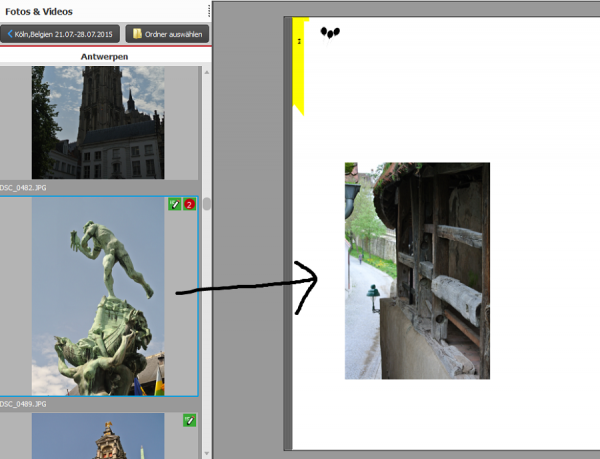Click green edit badge on bottom thumbnail
This screenshot has width=600, height=459.
pos(189,420)
